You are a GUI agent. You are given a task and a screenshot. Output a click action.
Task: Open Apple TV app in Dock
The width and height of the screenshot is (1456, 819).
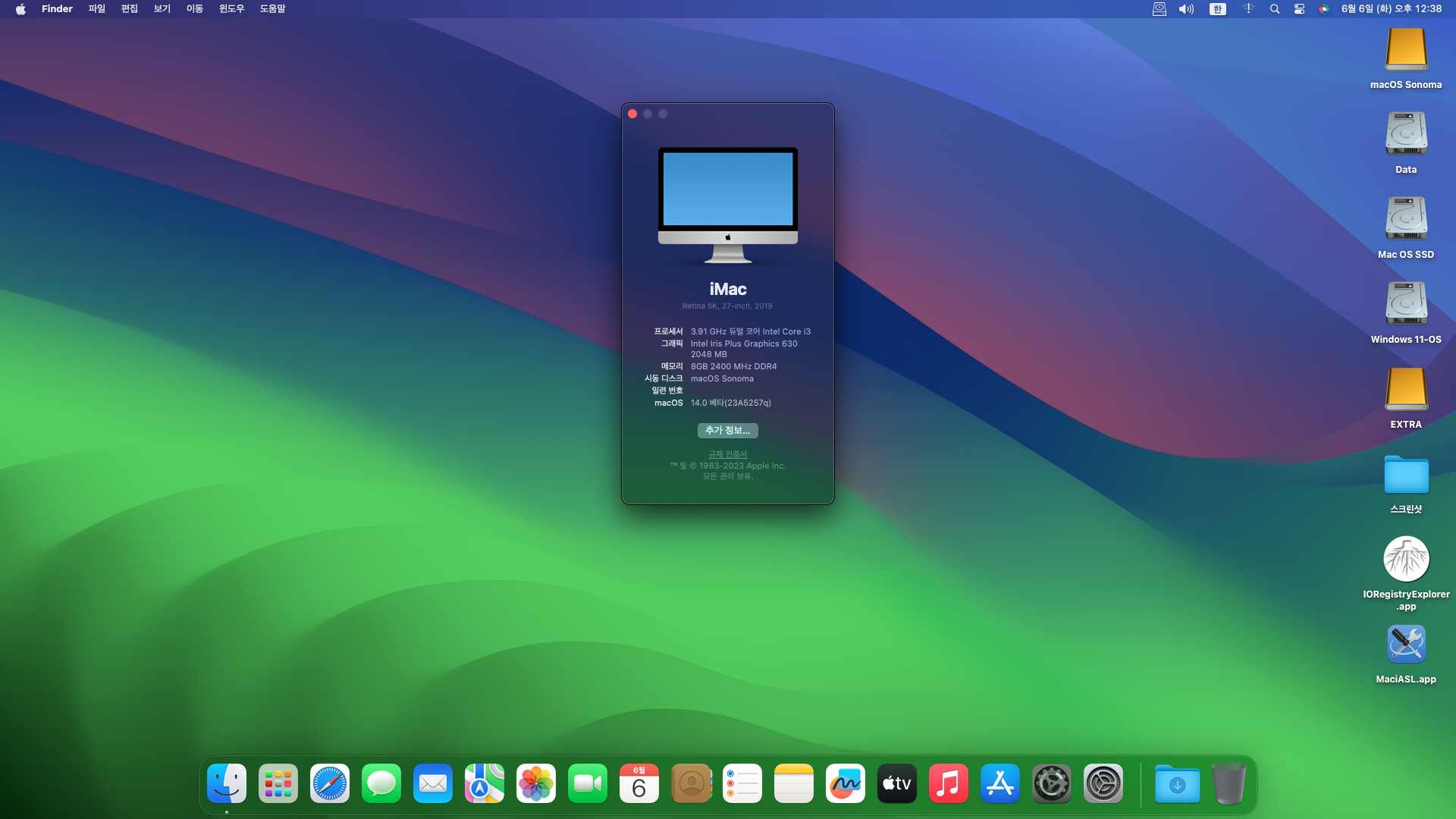(897, 783)
